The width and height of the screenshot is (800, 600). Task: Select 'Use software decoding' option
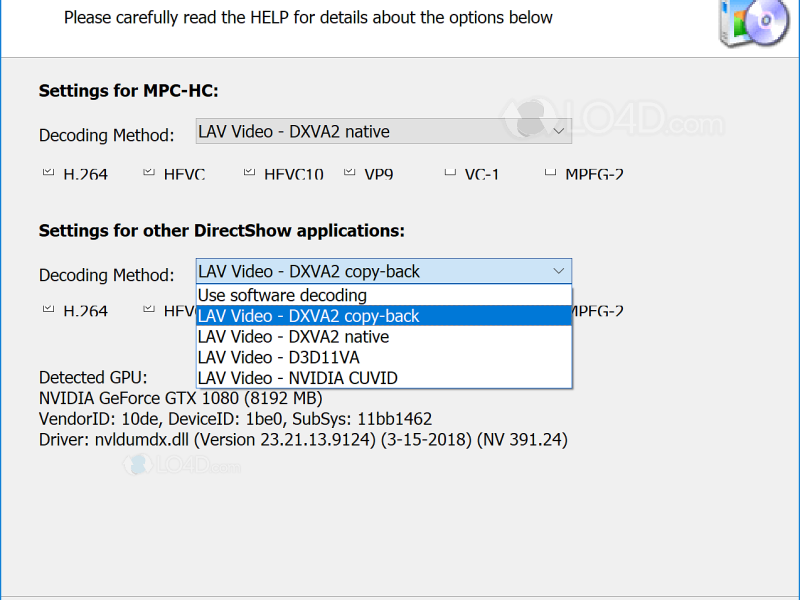384,295
